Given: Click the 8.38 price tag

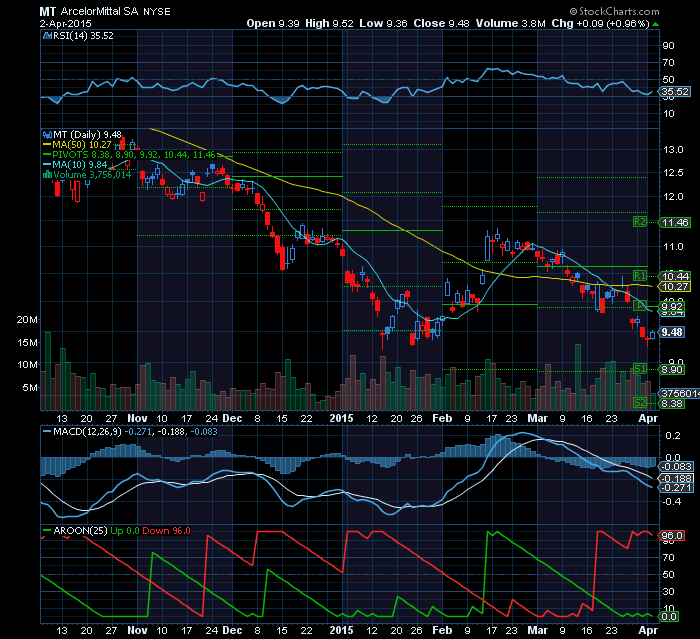Looking at the screenshot, I should pos(672,404).
